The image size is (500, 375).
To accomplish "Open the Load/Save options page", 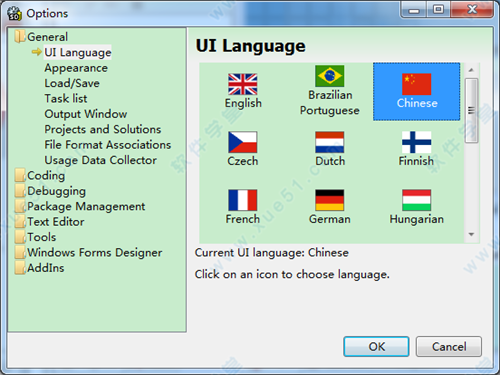I will click(x=72, y=83).
